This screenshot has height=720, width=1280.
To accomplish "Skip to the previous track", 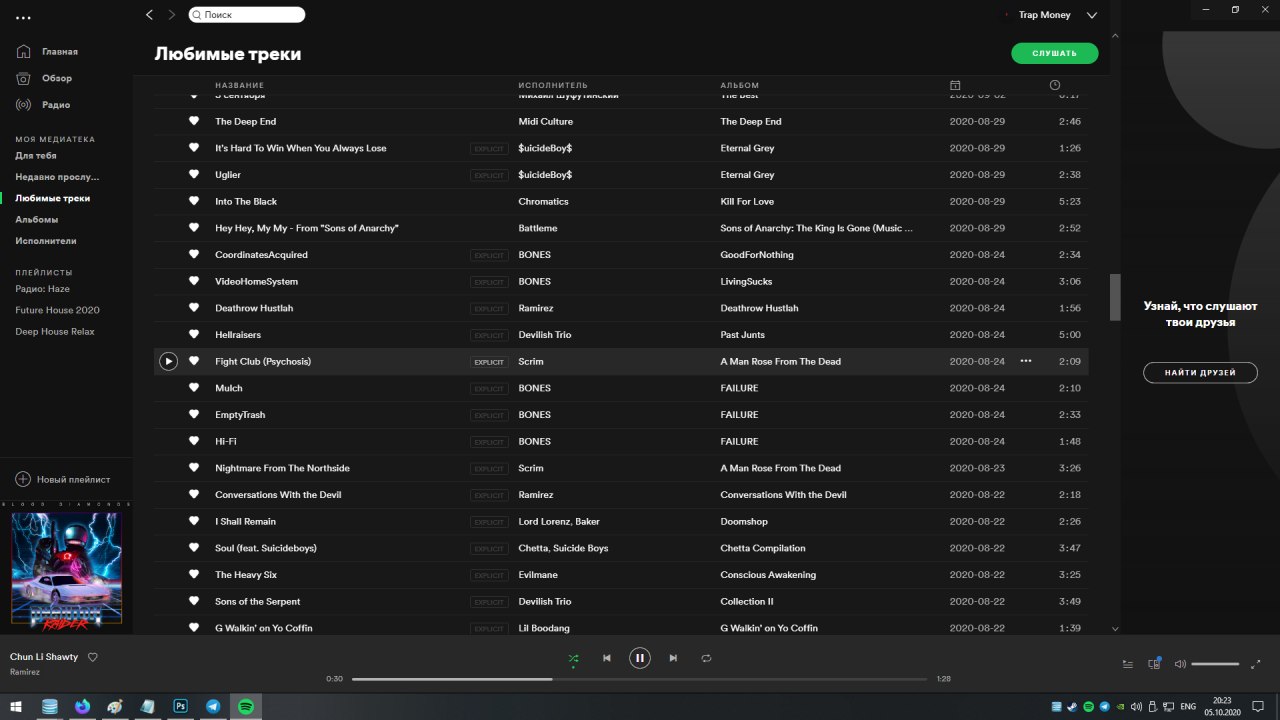I will point(606,658).
